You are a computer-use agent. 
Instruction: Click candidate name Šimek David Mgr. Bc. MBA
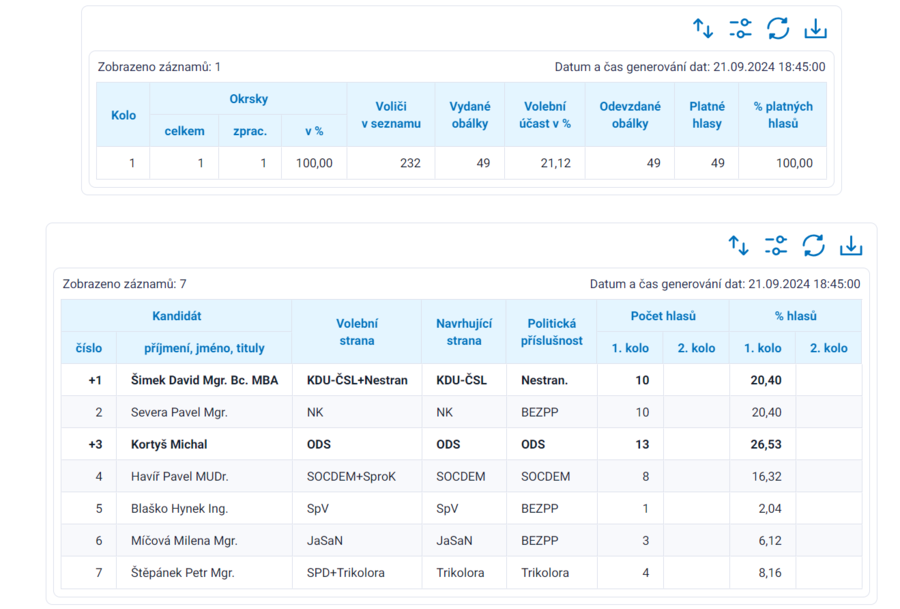(204, 380)
